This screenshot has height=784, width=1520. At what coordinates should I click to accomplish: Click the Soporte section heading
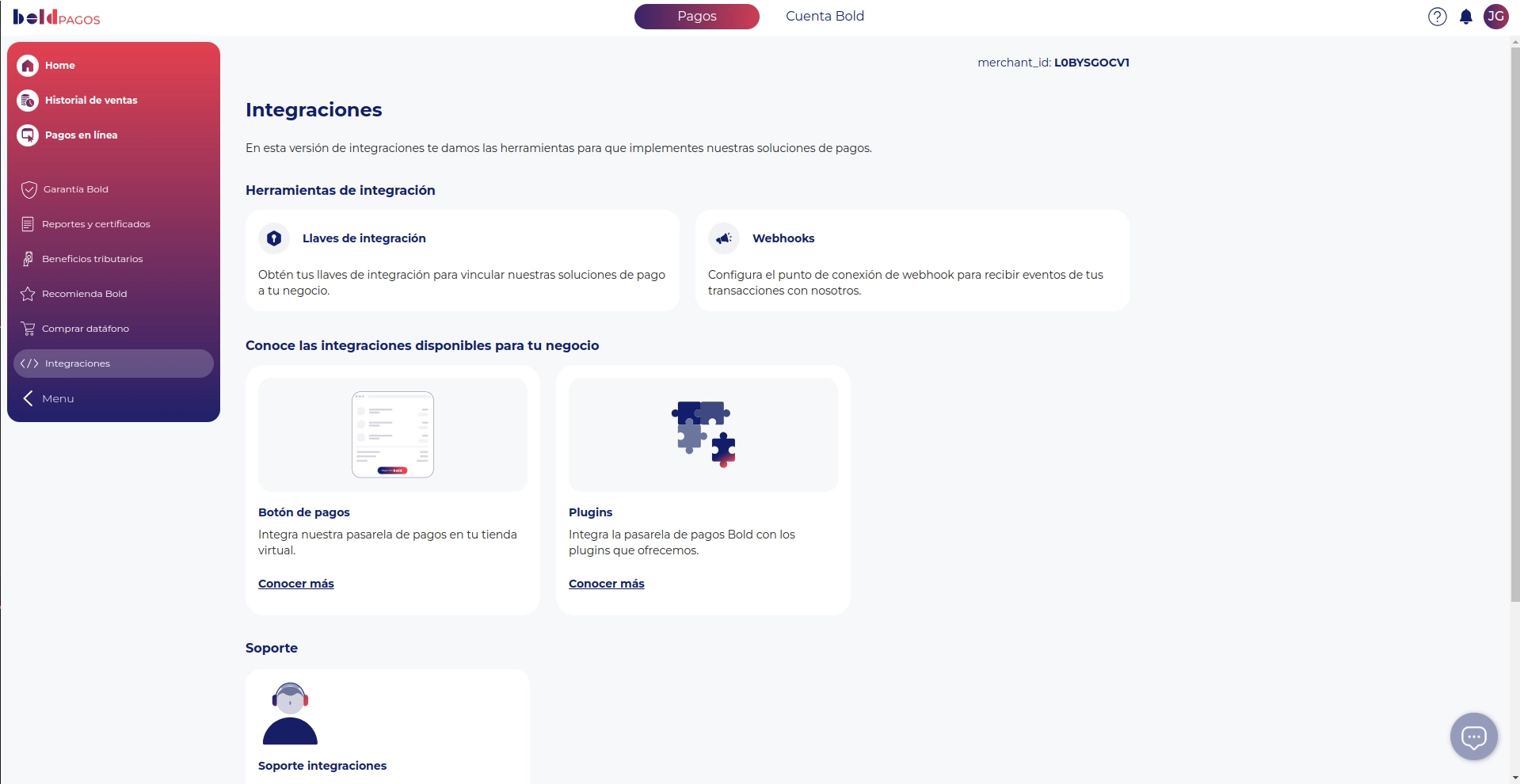click(x=272, y=648)
